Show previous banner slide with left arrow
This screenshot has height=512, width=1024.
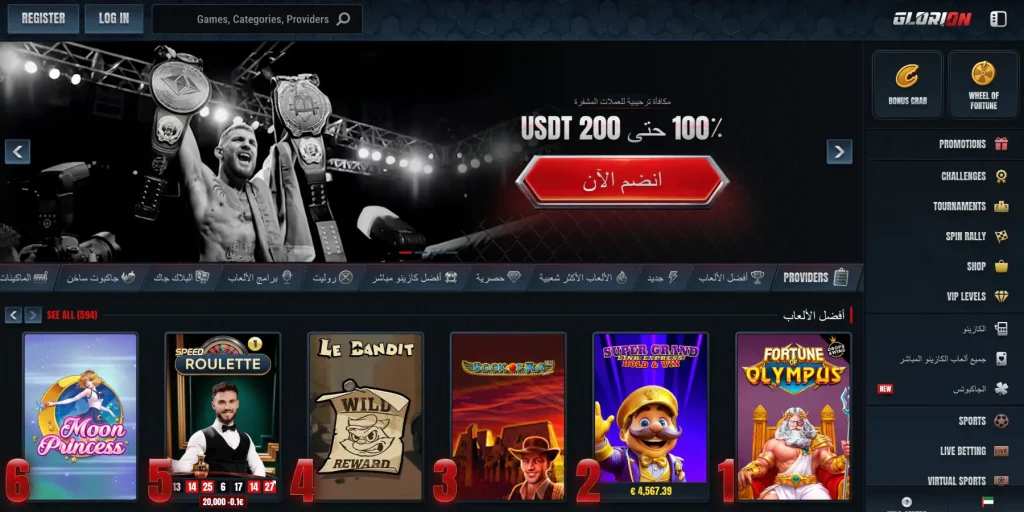tap(18, 152)
